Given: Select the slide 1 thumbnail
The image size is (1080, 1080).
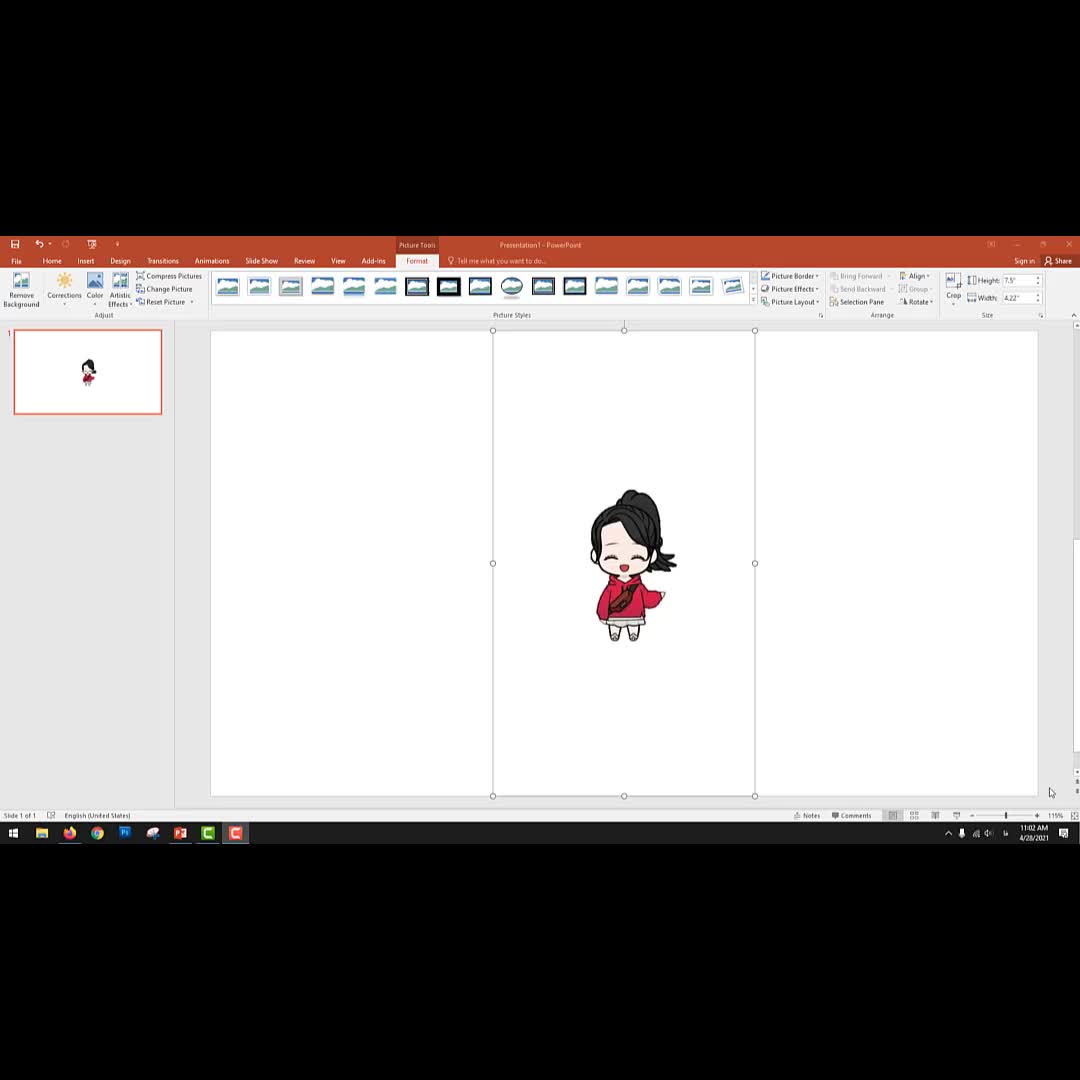Looking at the screenshot, I should coord(88,372).
